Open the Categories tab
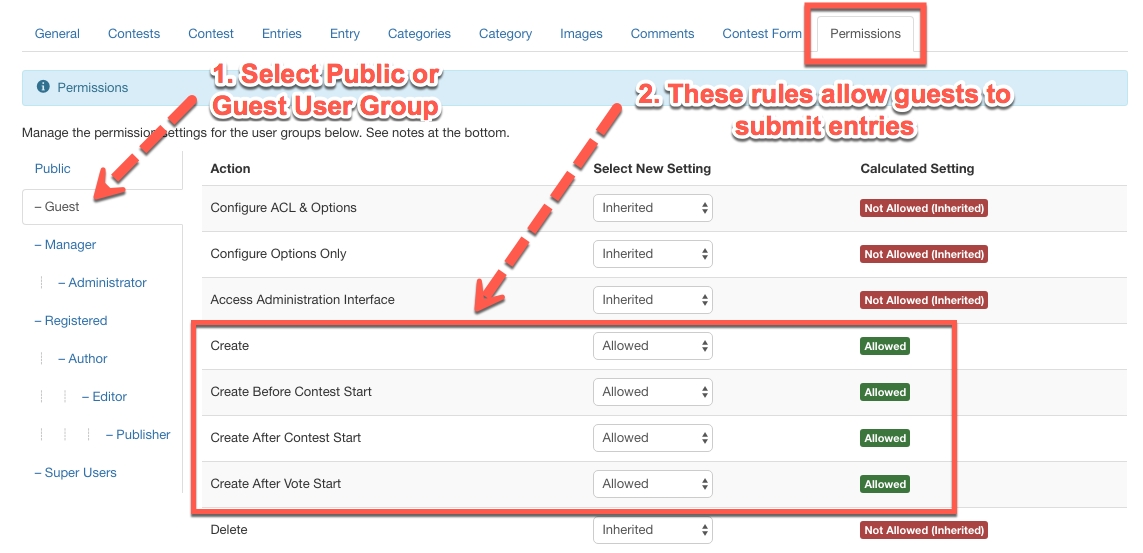This screenshot has height=553, width=1143. (419, 34)
